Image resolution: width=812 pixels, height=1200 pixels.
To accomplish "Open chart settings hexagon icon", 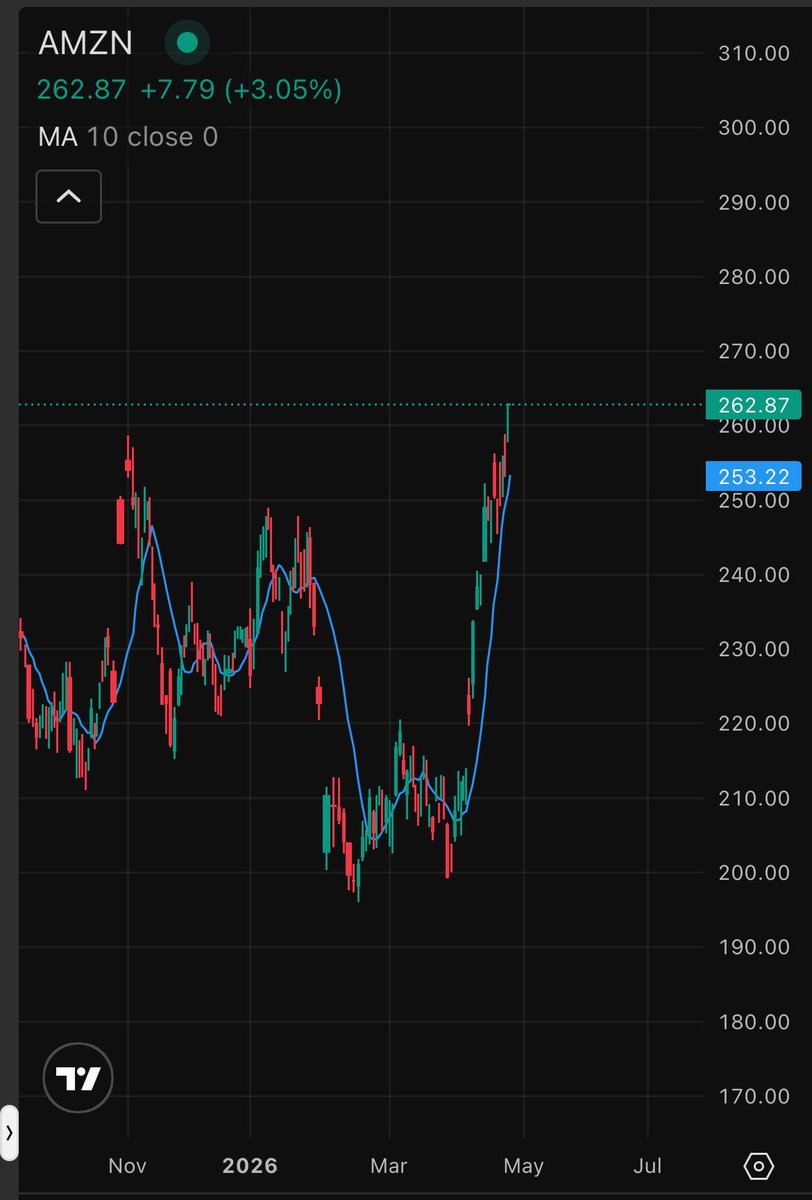I will [x=758, y=1166].
